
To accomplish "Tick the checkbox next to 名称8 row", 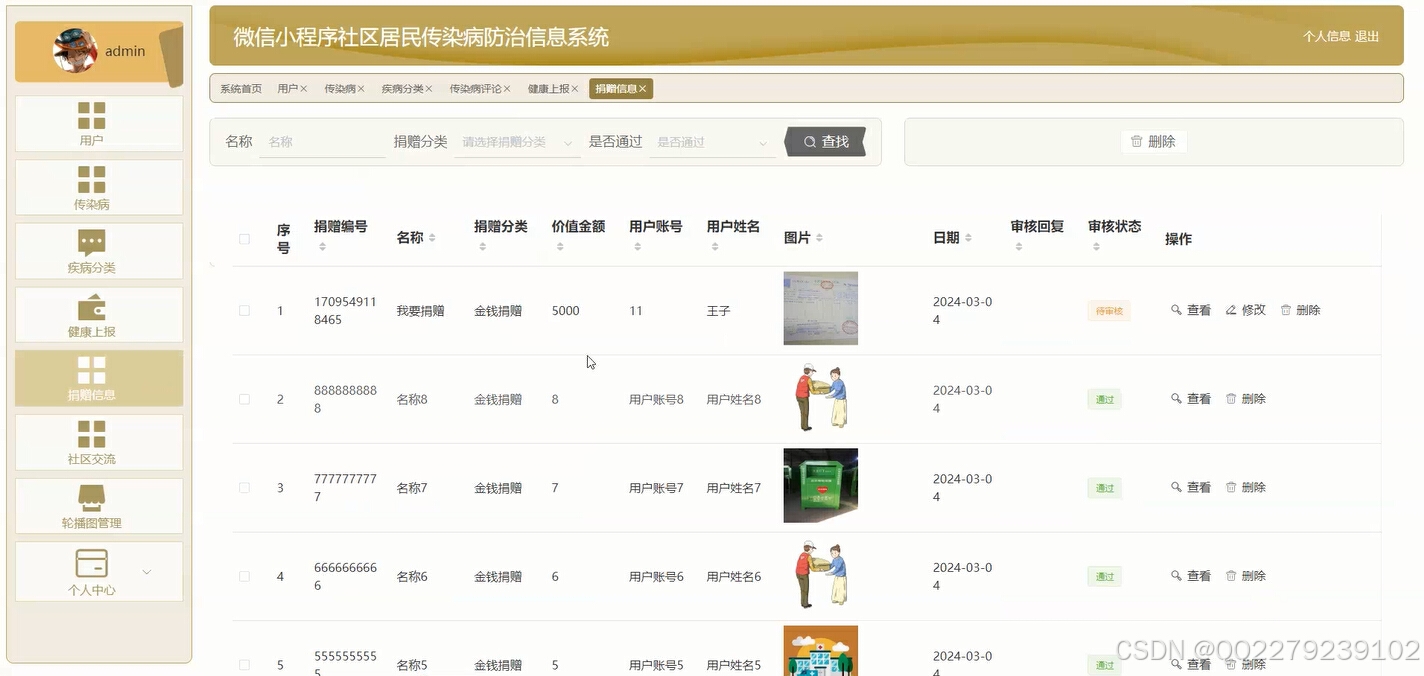I will [x=243, y=398].
